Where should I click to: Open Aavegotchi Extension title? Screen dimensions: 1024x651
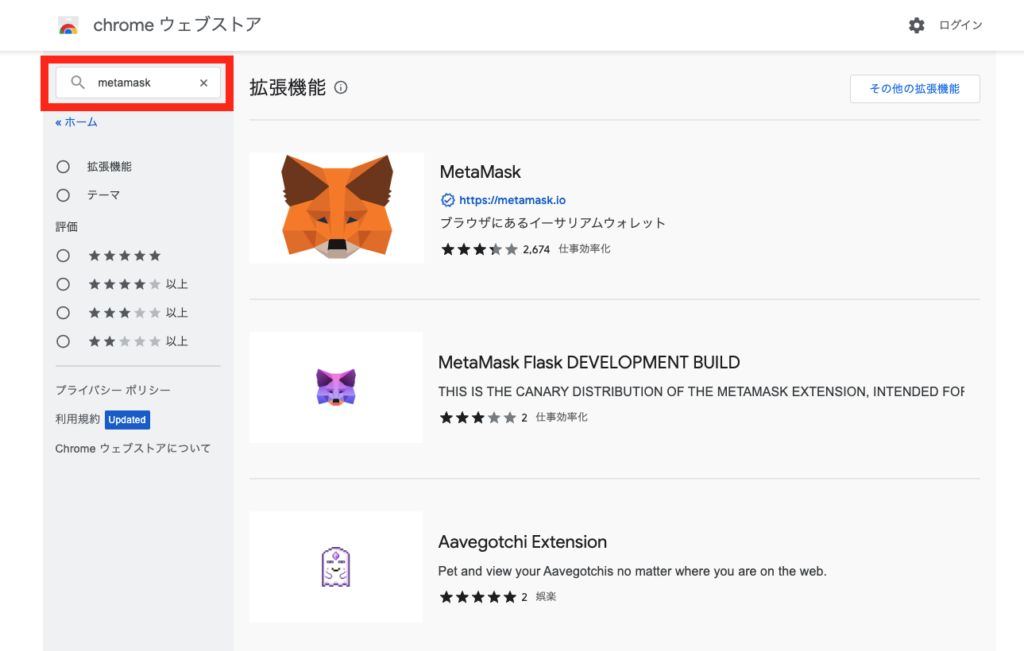pos(522,542)
